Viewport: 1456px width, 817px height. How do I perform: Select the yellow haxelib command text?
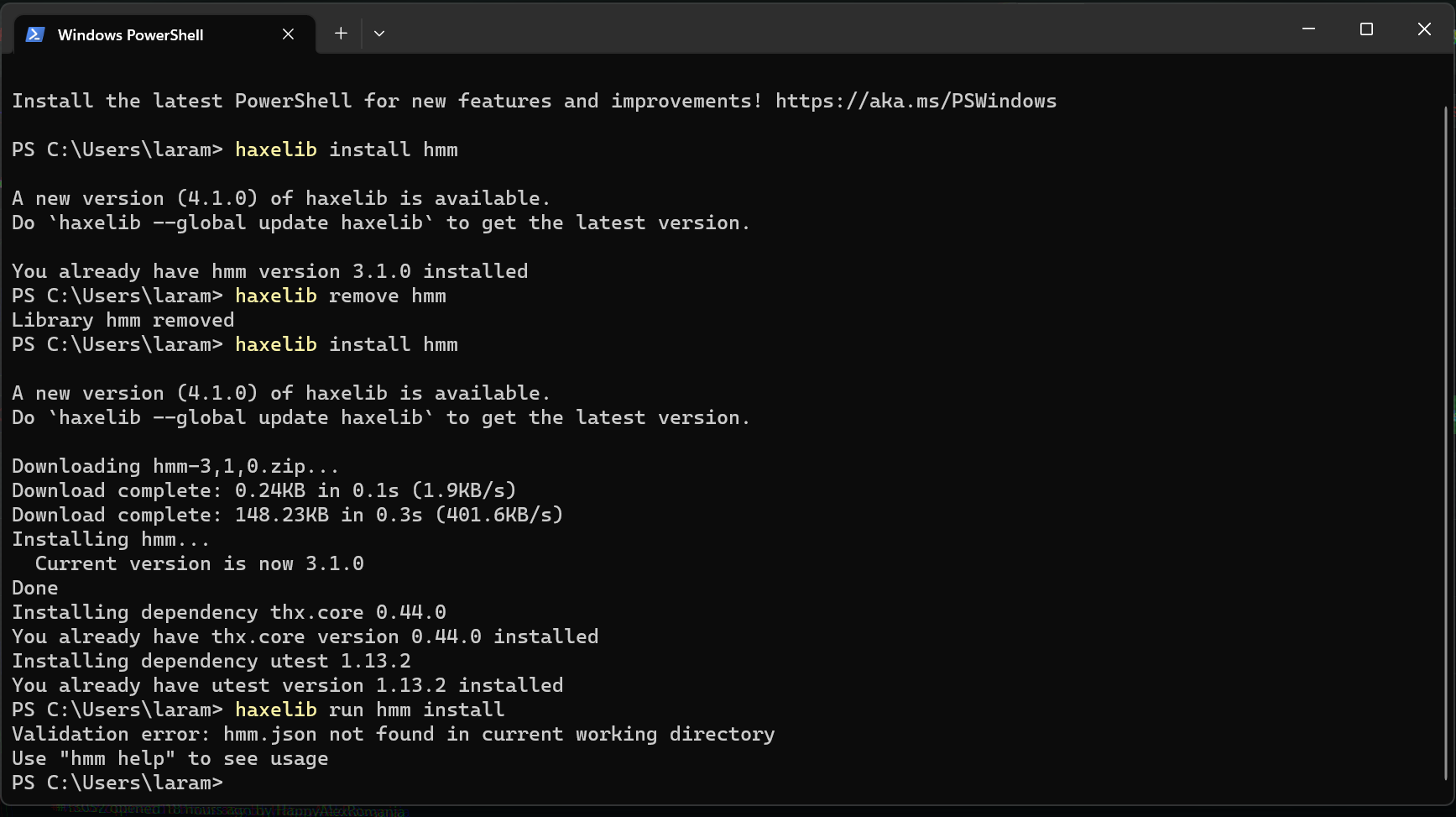(x=275, y=149)
